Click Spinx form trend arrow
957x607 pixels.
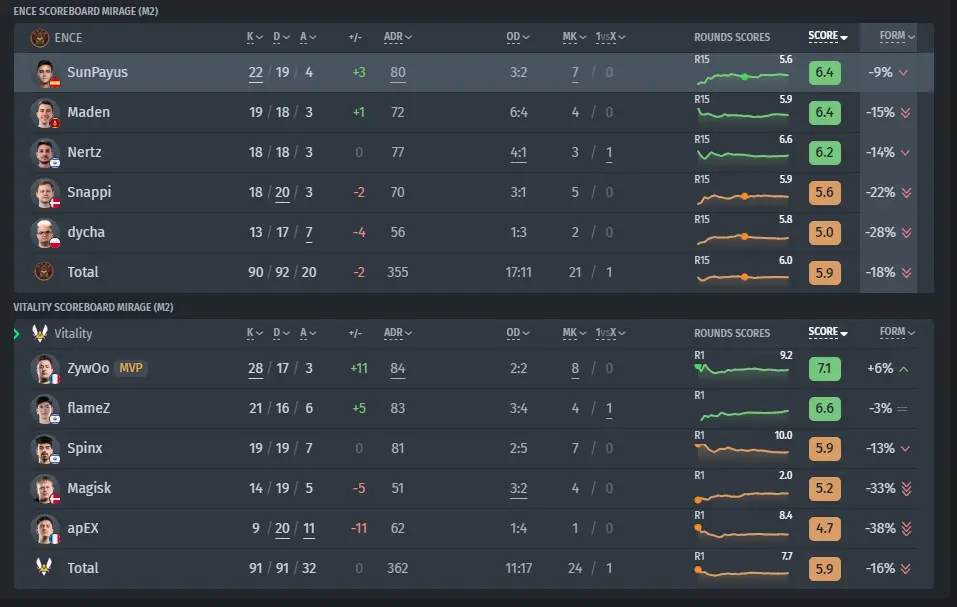click(905, 448)
